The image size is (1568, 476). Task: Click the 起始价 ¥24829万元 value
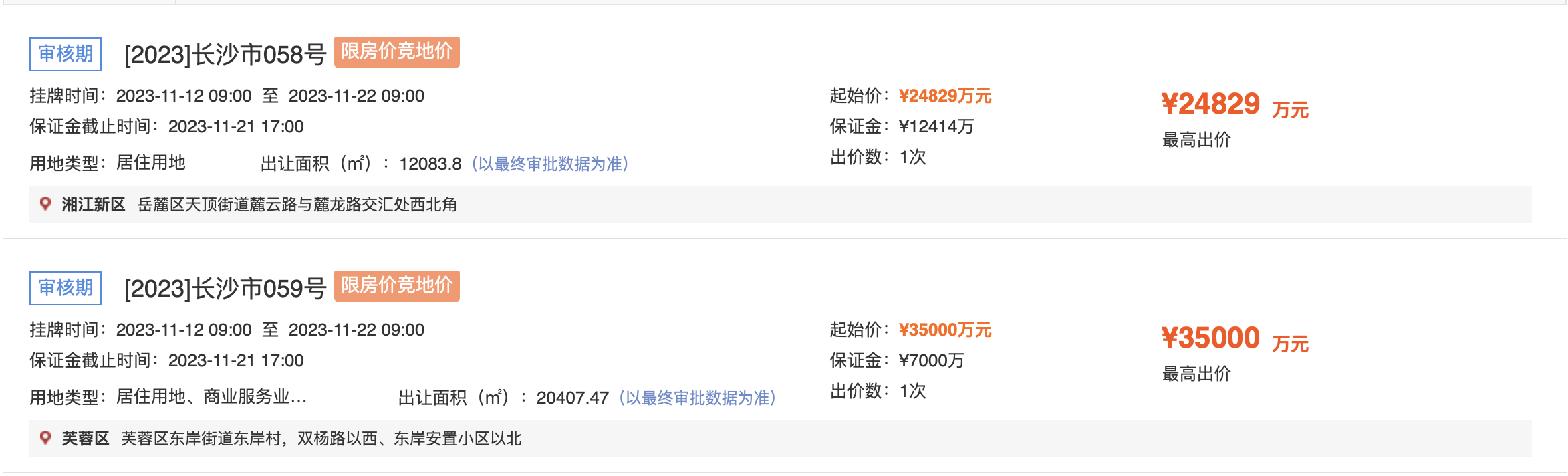click(x=945, y=96)
